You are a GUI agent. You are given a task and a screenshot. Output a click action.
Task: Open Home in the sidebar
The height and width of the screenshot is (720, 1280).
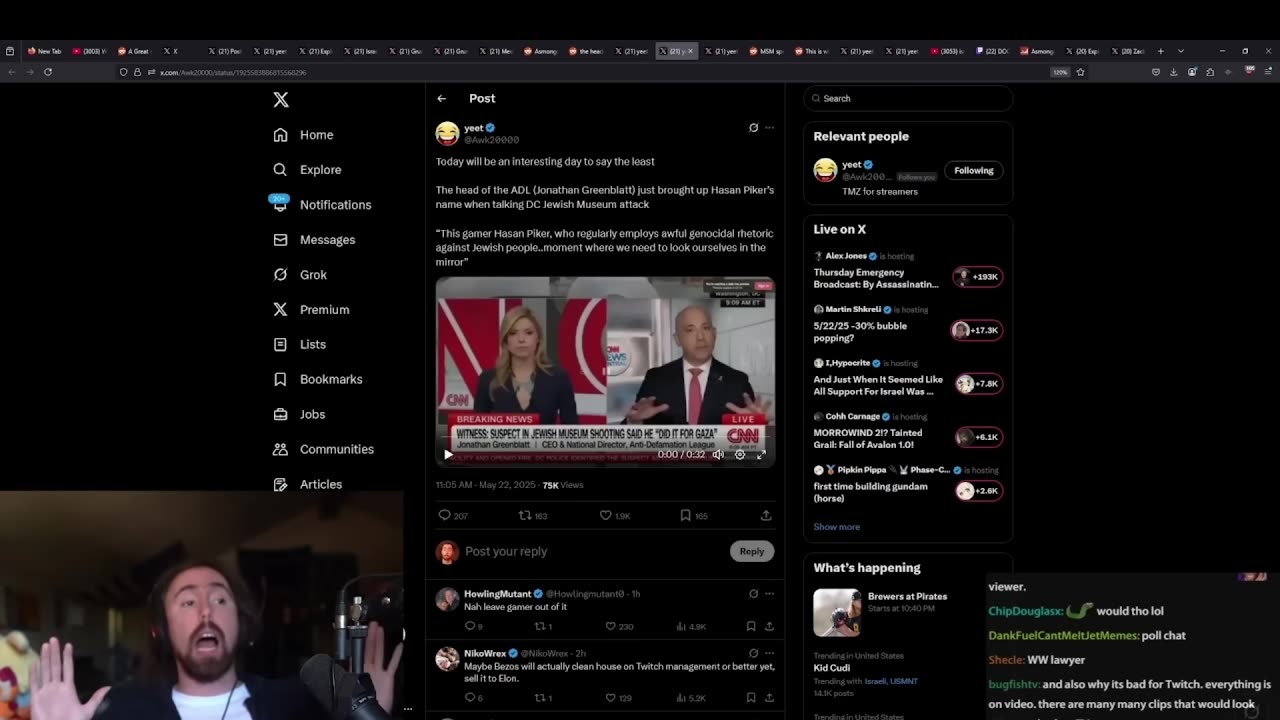click(x=303, y=135)
